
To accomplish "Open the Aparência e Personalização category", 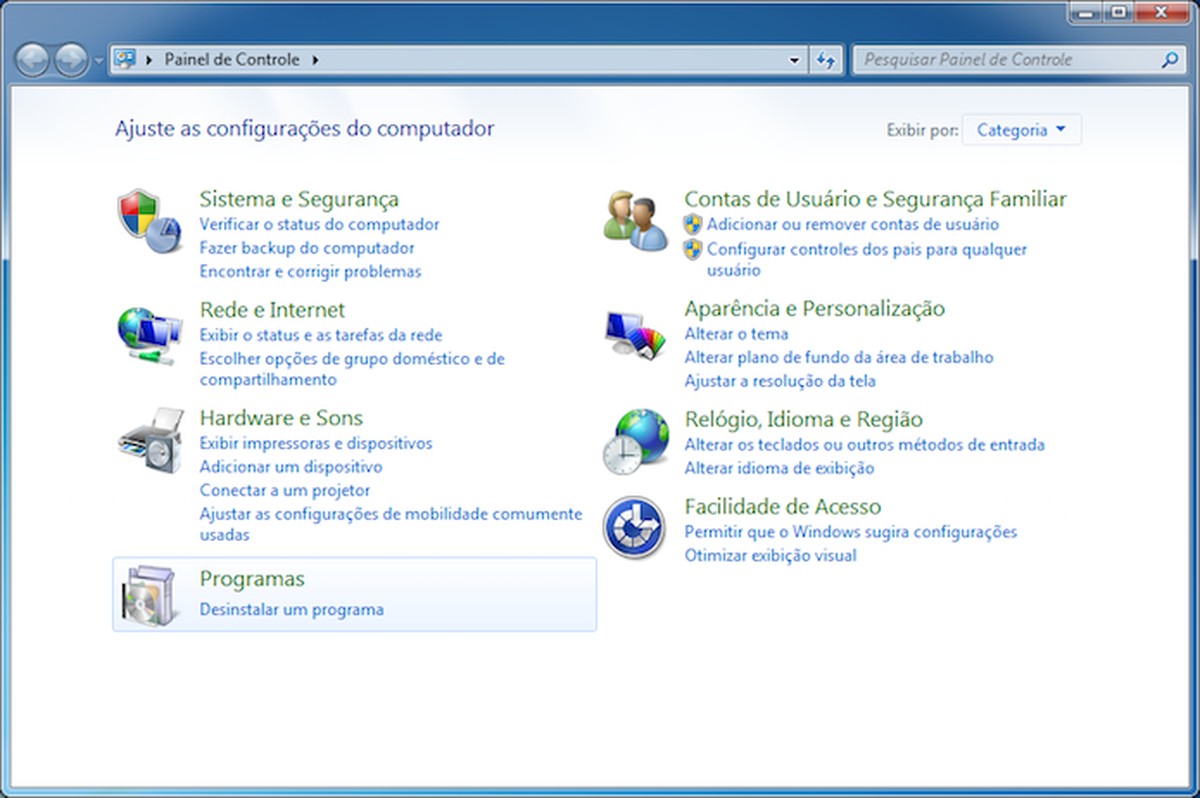I will [x=815, y=308].
